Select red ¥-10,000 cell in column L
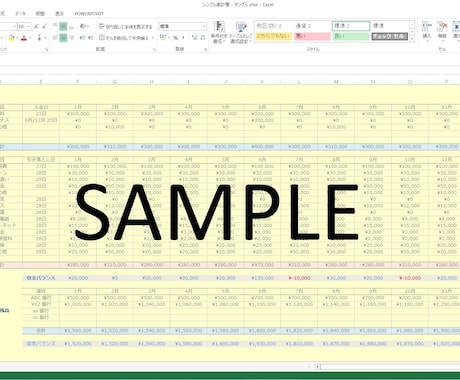Image resolution: width=460 pixels, height=380 pixels. tap(299, 278)
